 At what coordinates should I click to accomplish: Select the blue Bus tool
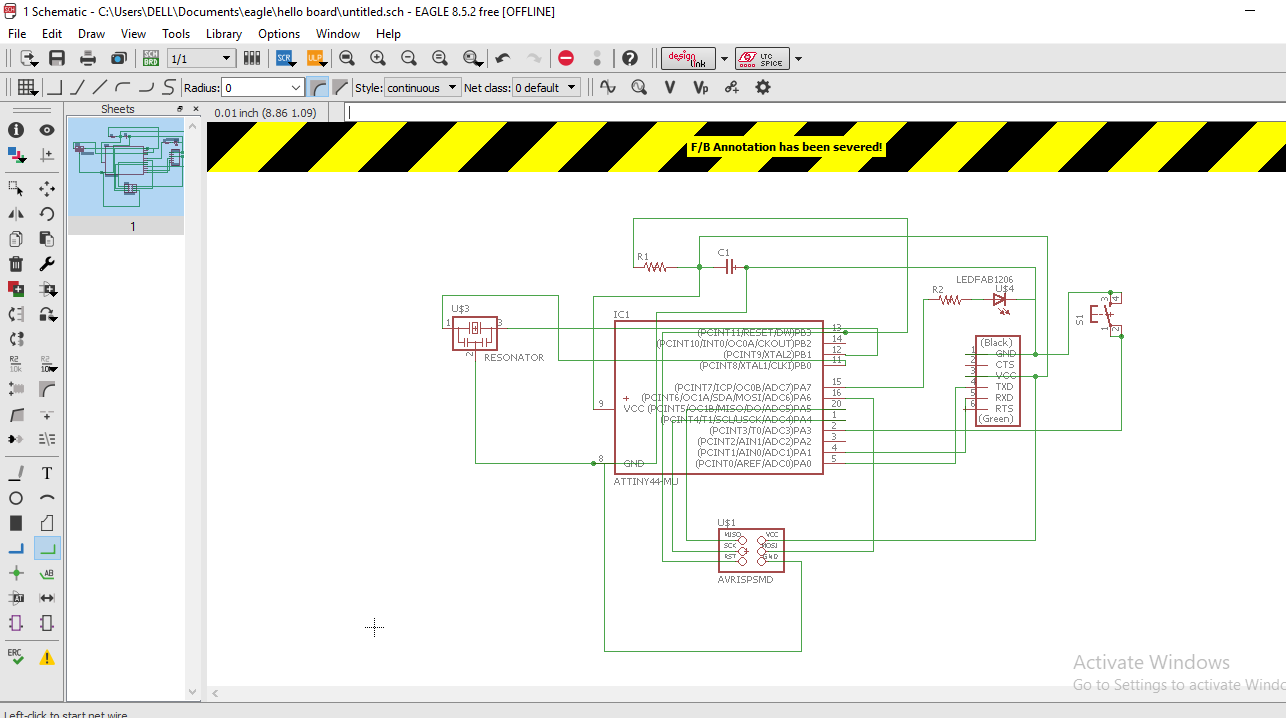16,548
